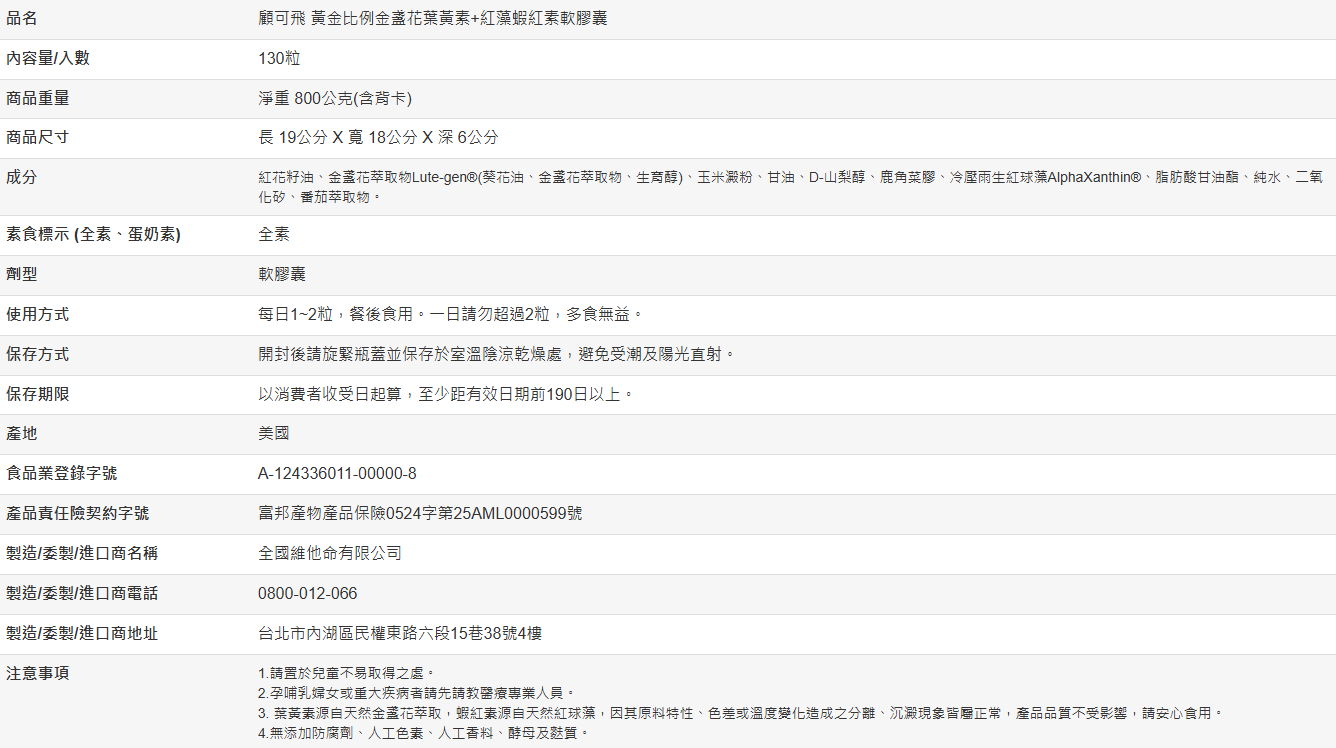Click the 軟膠囊 dosage form value
Screen dimensions: 1336x748
point(282,274)
